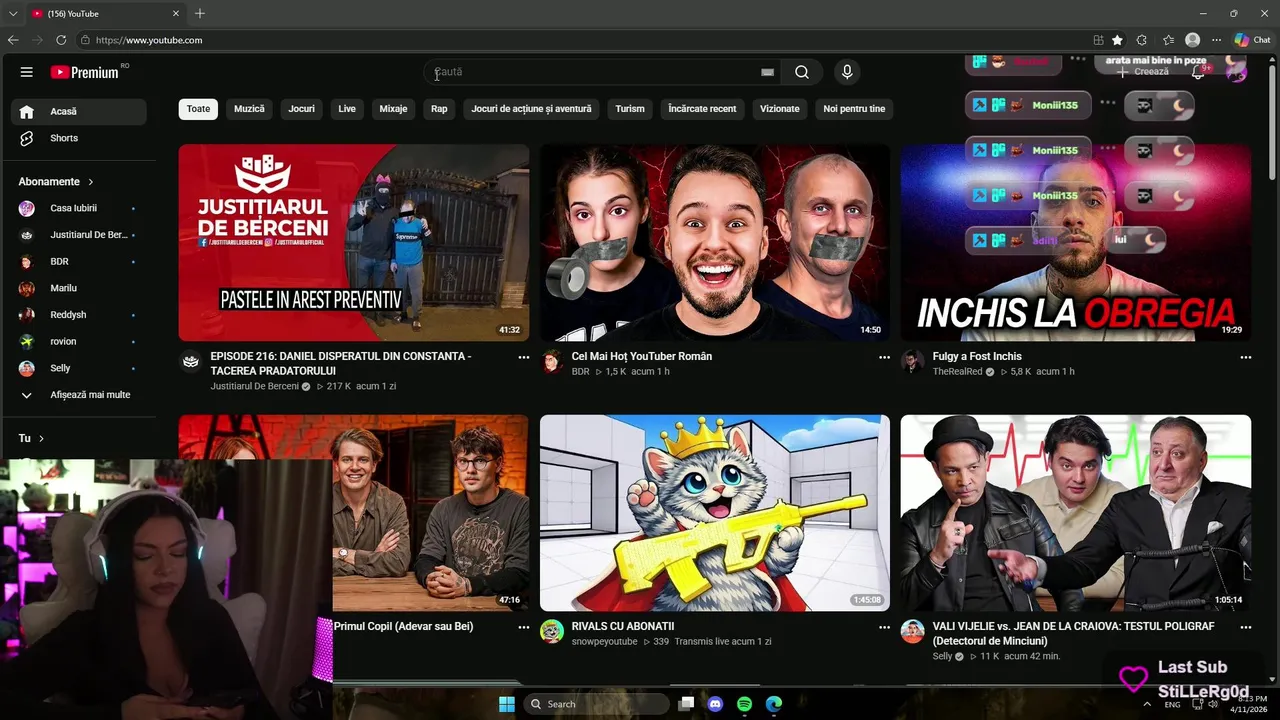This screenshot has width=1280, height=720.
Task: Open the notifications bell showing 9+
Action: point(1198,72)
